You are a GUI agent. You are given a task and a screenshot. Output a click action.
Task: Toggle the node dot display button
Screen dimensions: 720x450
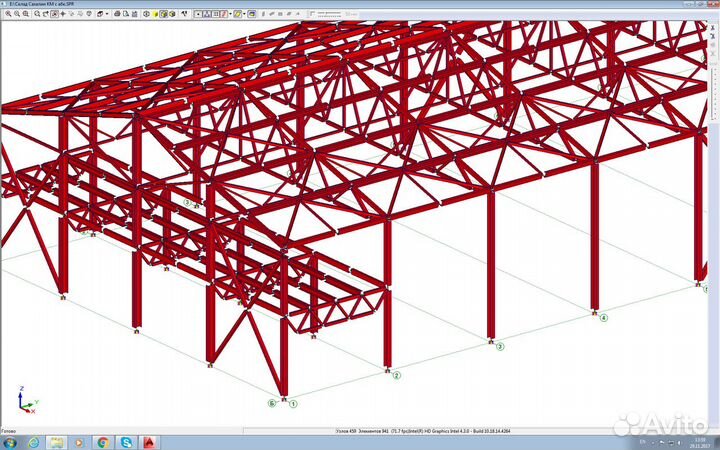pos(198,14)
